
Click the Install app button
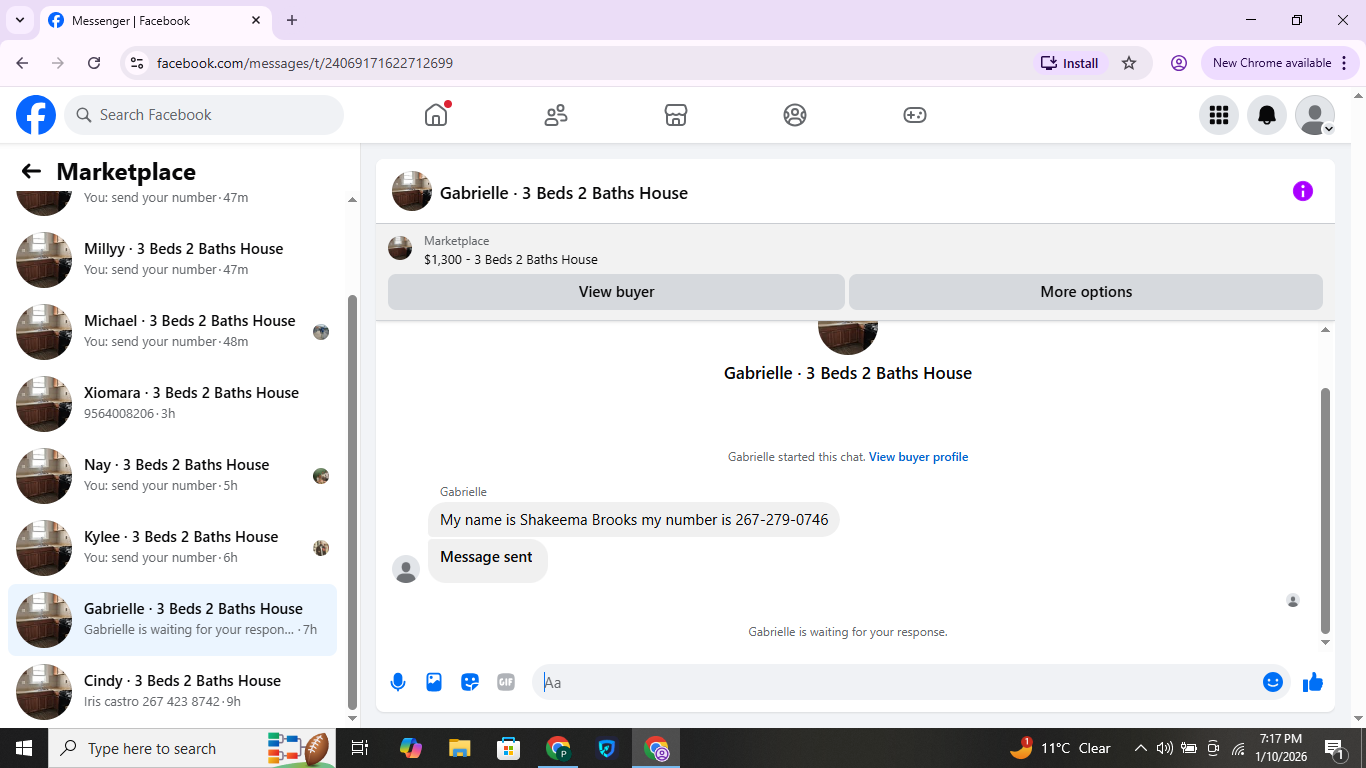pos(1070,63)
